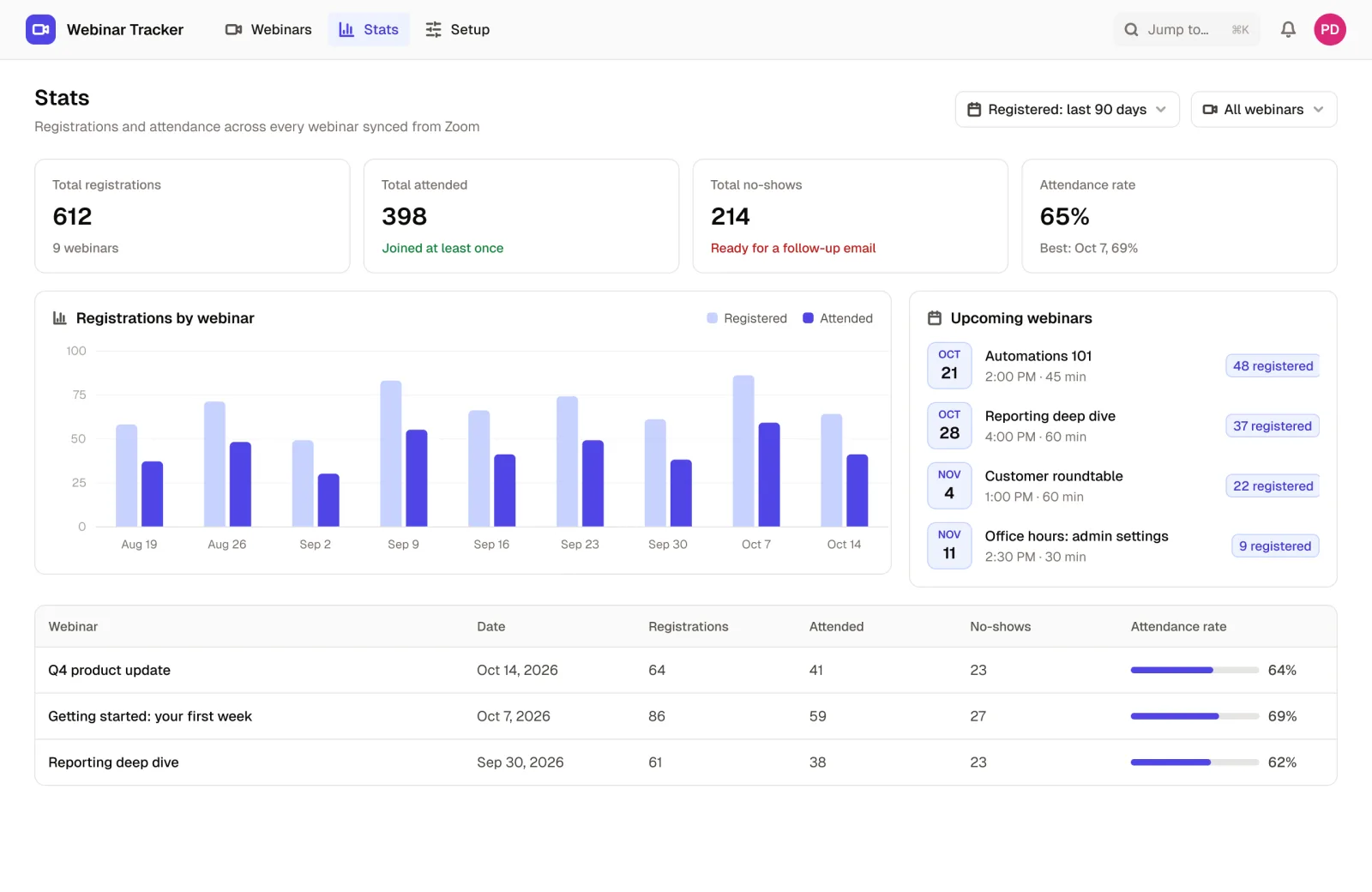
Task: Click the 9 registered badge
Action: tap(1275, 546)
